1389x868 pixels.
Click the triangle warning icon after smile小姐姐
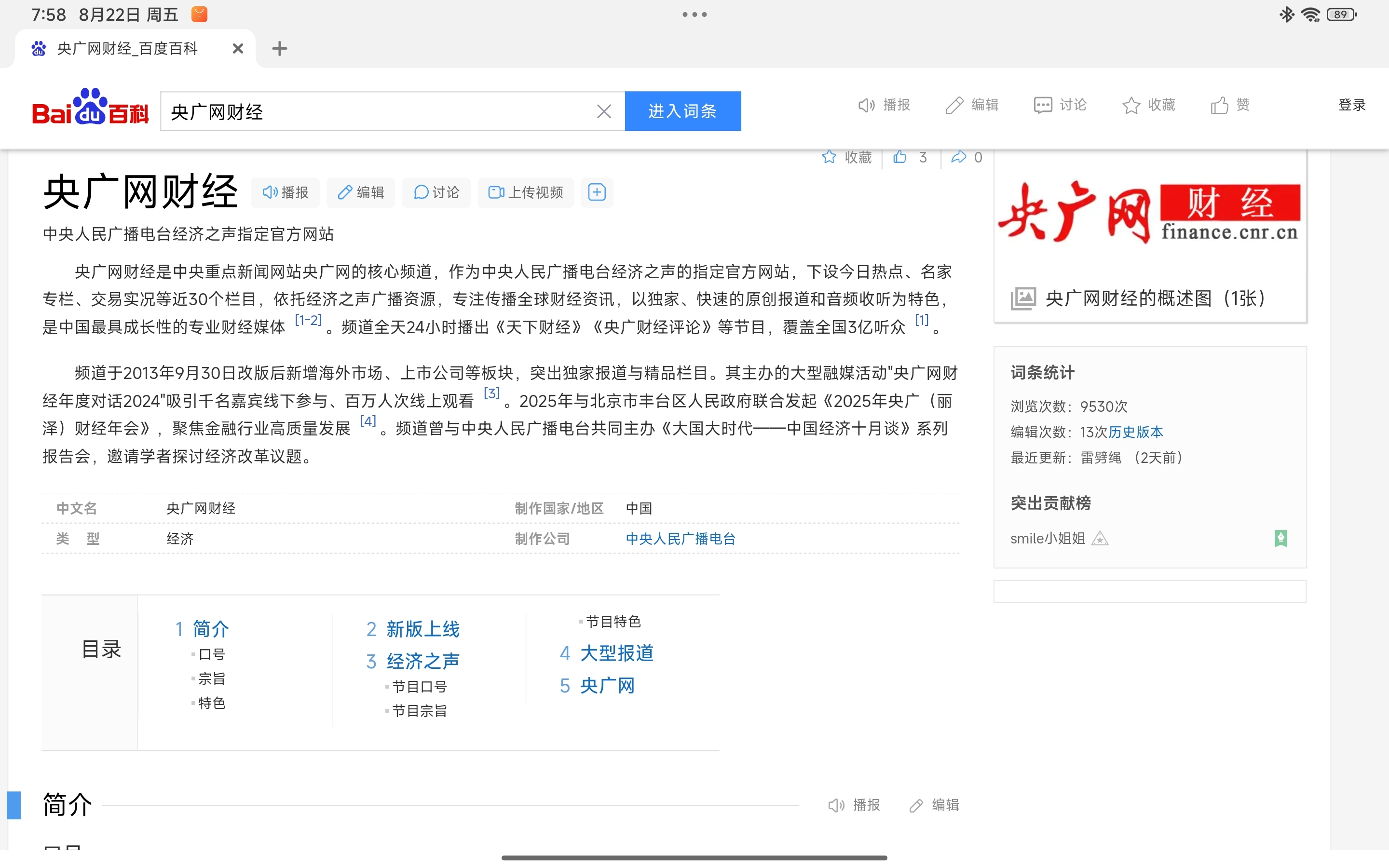1100,539
